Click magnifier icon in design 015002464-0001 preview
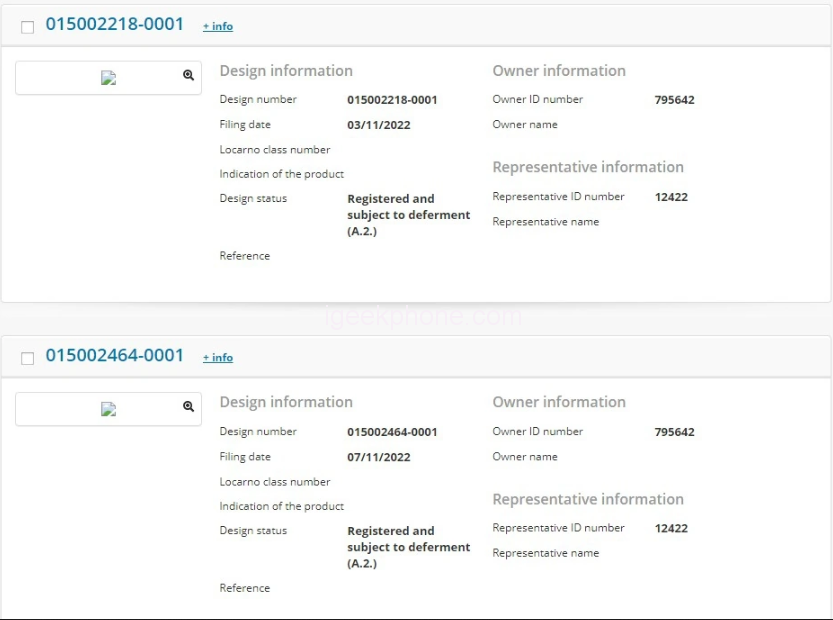The width and height of the screenshot is (833, 620). coord(188,407)
